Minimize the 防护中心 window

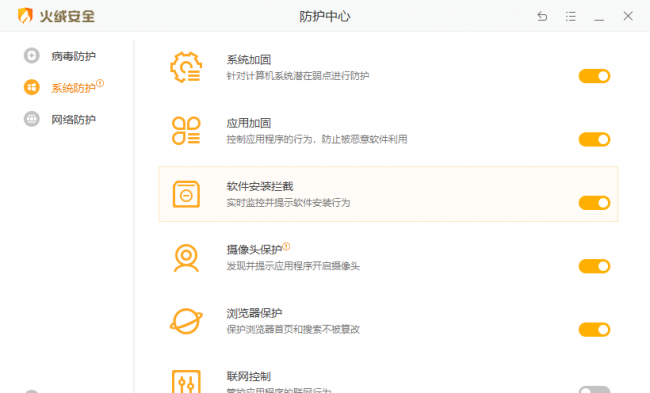coord(599,19)
